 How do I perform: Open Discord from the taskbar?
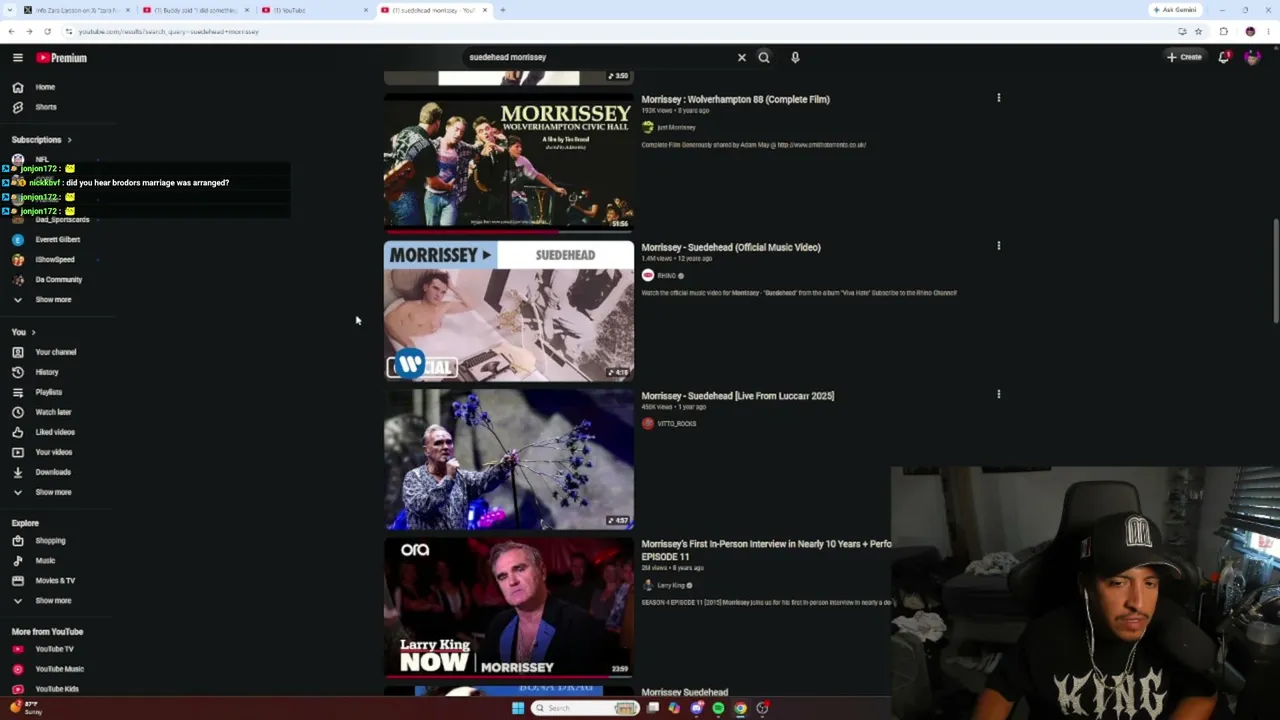coord(696,708)
